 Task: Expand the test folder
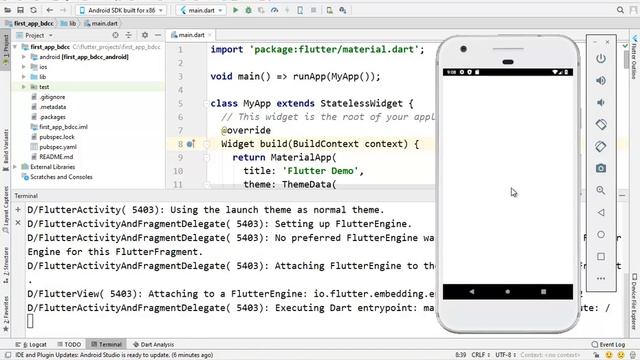pos(24,87)
